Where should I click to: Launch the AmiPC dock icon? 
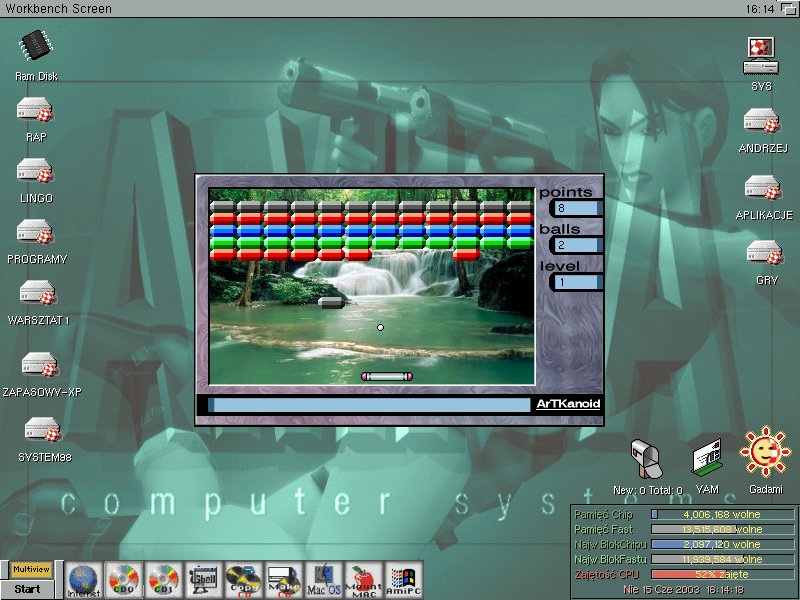coord(404,580)
